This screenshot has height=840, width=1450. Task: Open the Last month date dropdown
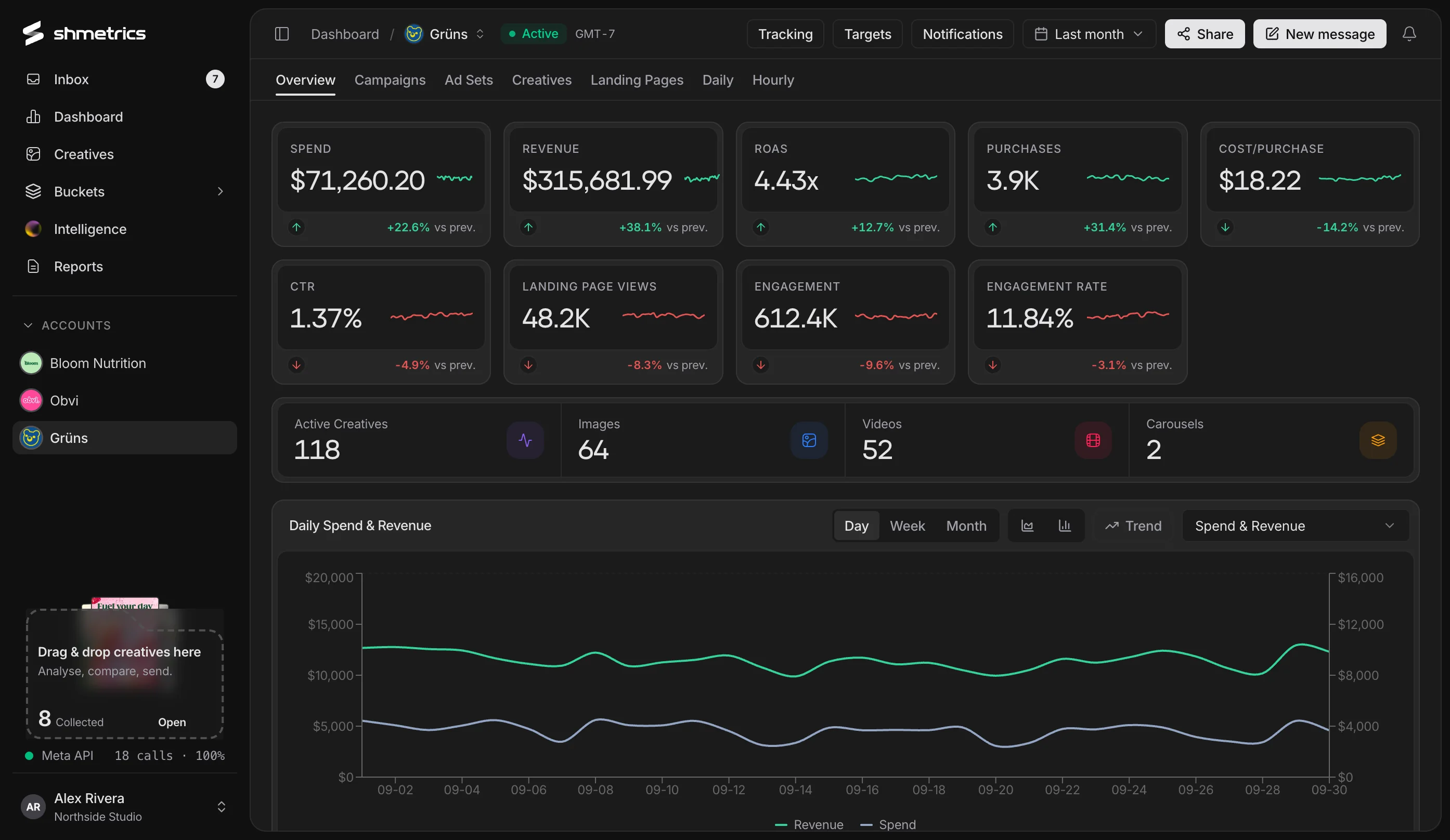1089,34
